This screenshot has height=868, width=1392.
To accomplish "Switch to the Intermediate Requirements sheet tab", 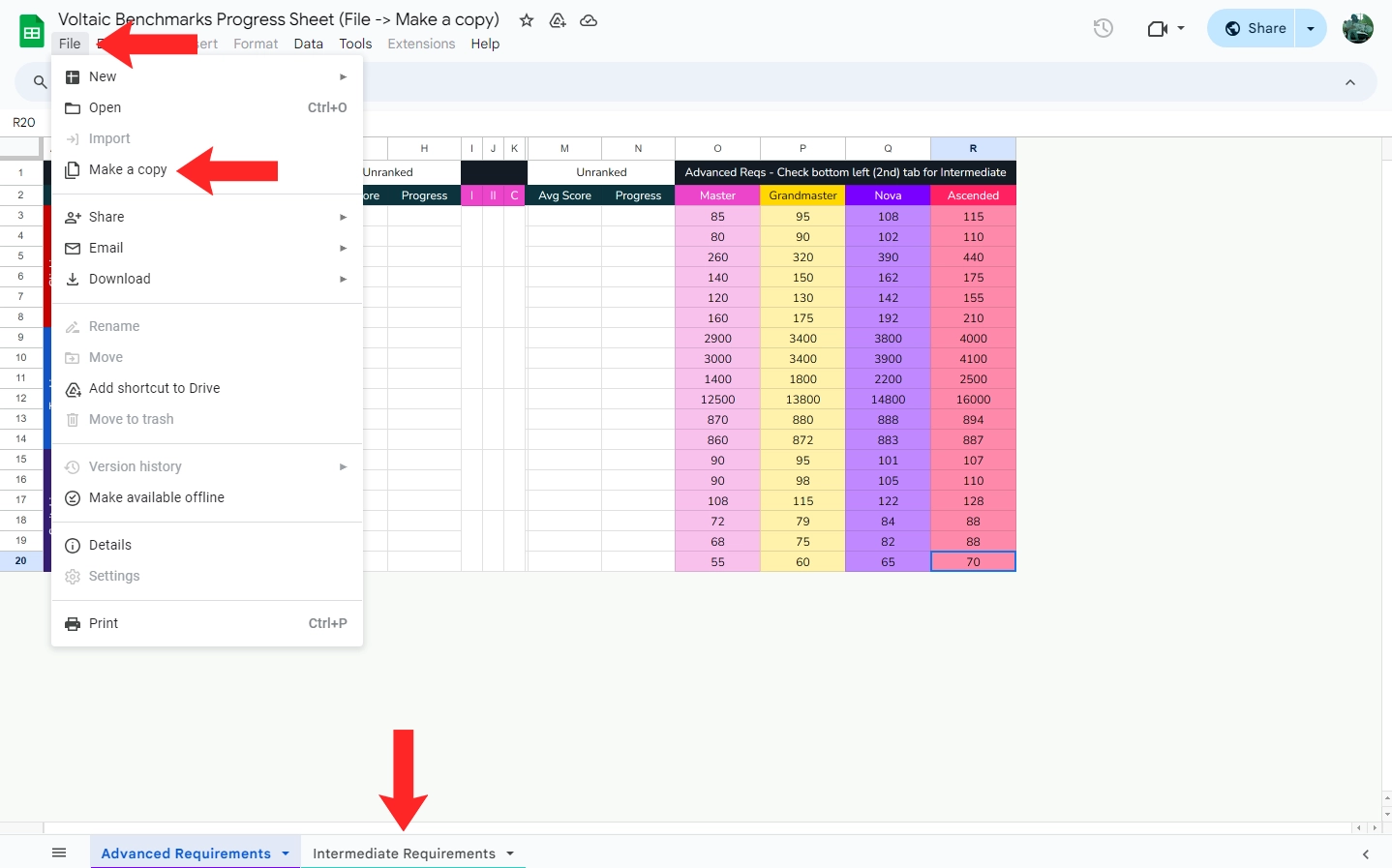I will coord(404,853).
